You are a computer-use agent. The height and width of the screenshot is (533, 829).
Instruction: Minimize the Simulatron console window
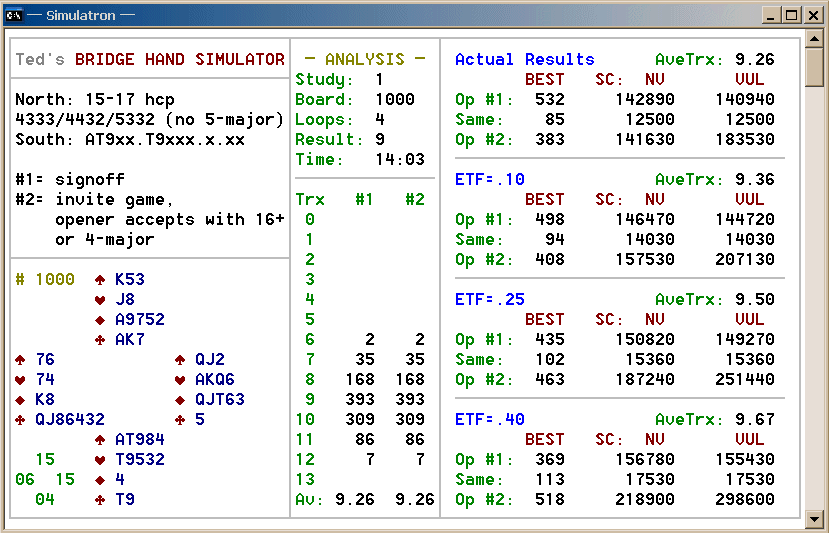[771, 15]
